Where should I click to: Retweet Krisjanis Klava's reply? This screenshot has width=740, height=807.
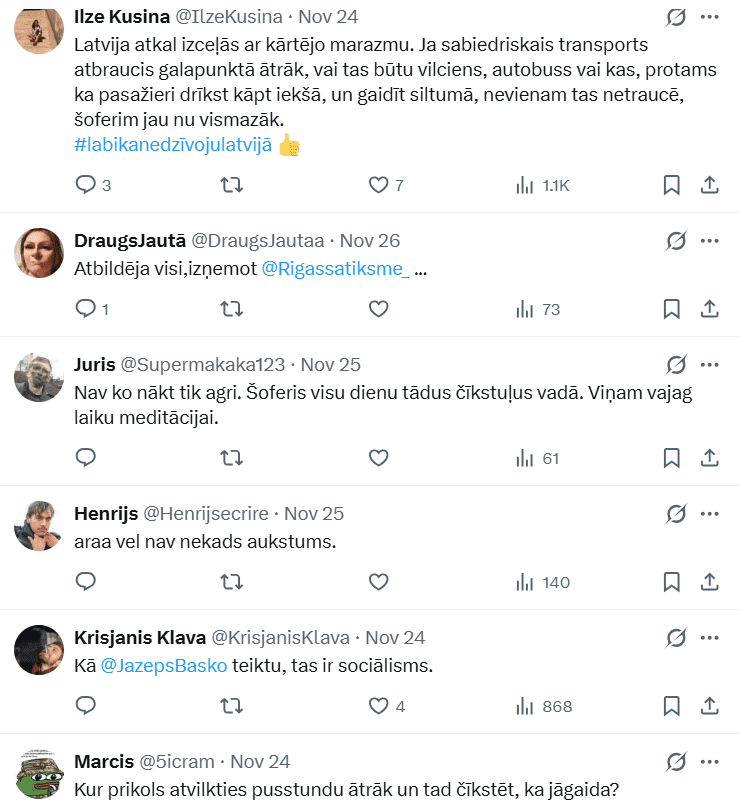click(231, 706)
